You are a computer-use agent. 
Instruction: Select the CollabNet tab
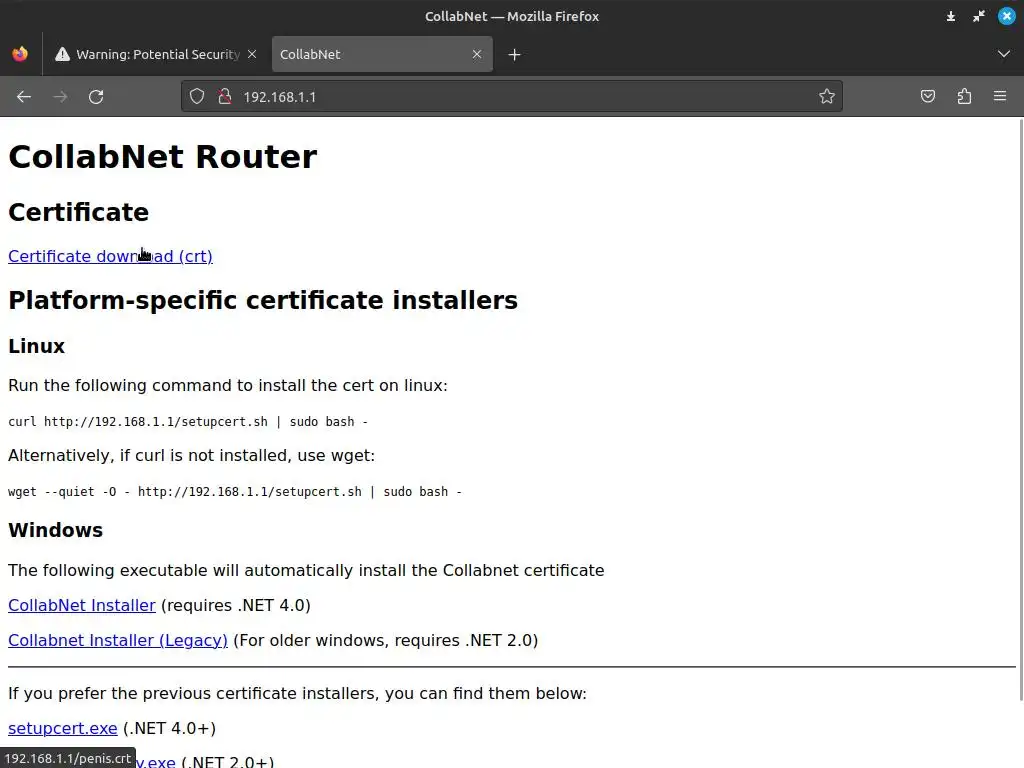[x=382, y=54]
